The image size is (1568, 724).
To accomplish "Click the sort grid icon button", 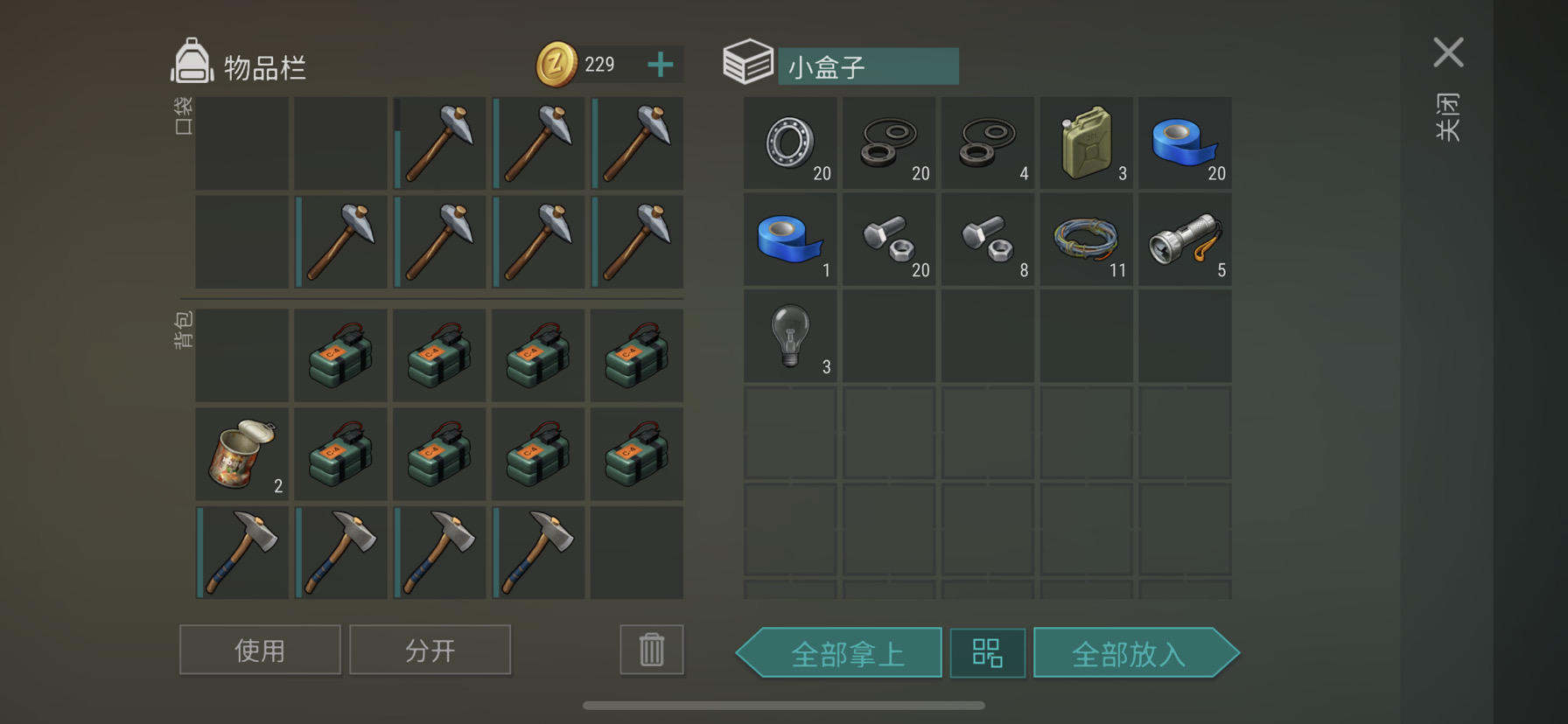I will [x=987, y=652].
